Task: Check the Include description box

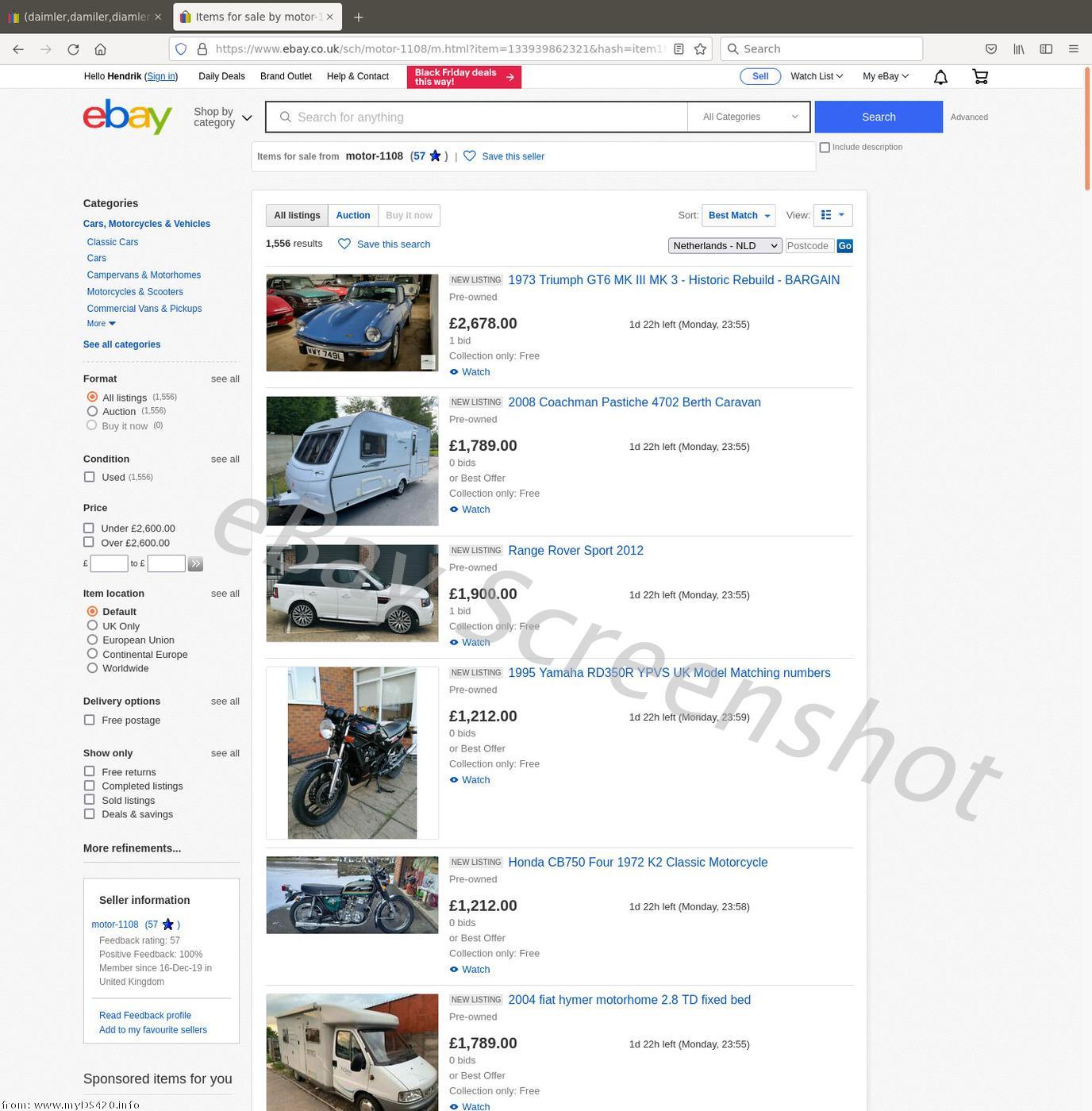Action: pos(825,148)
